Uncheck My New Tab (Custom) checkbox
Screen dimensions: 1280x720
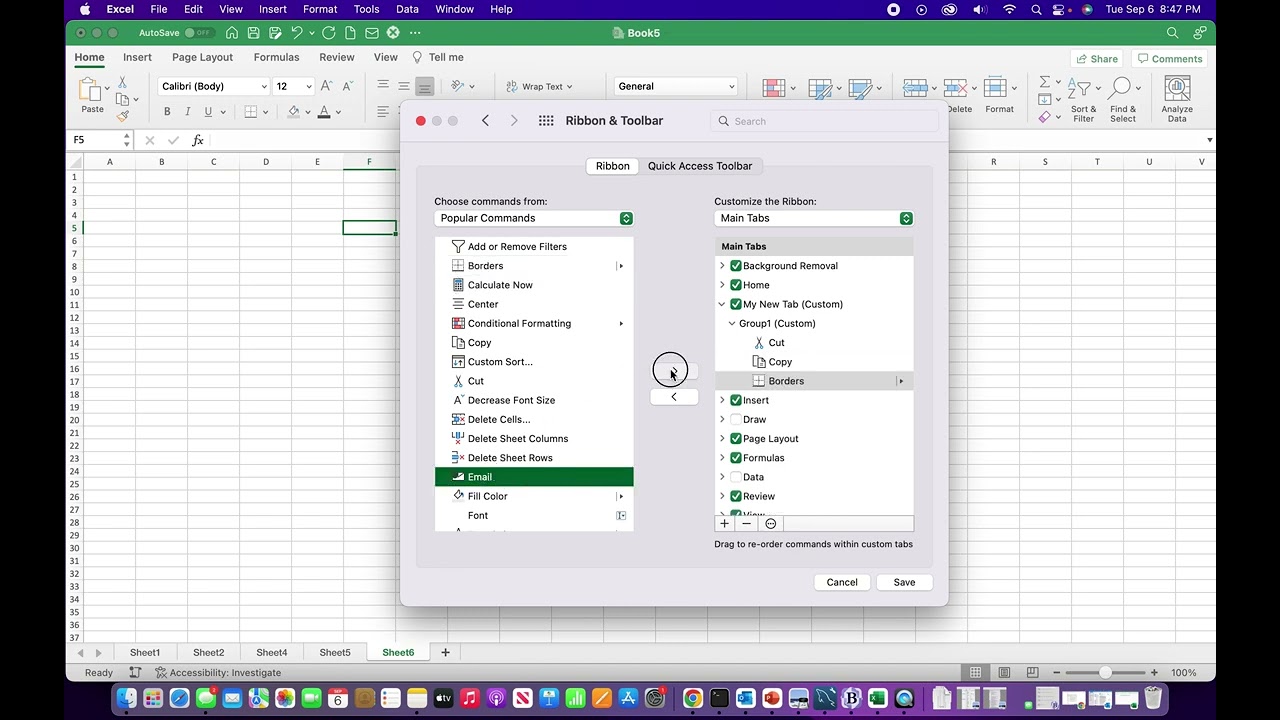(736, 304)
